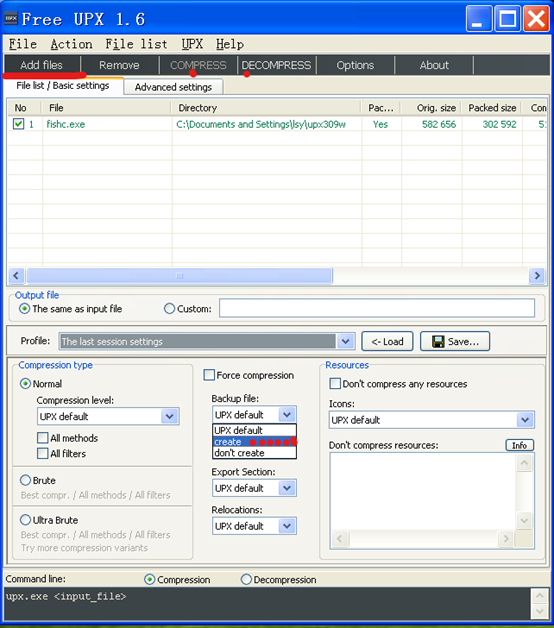This screenshot has height=628, width=554.
Task: Click Add files in the toolbar
Action: pos(41,65)
